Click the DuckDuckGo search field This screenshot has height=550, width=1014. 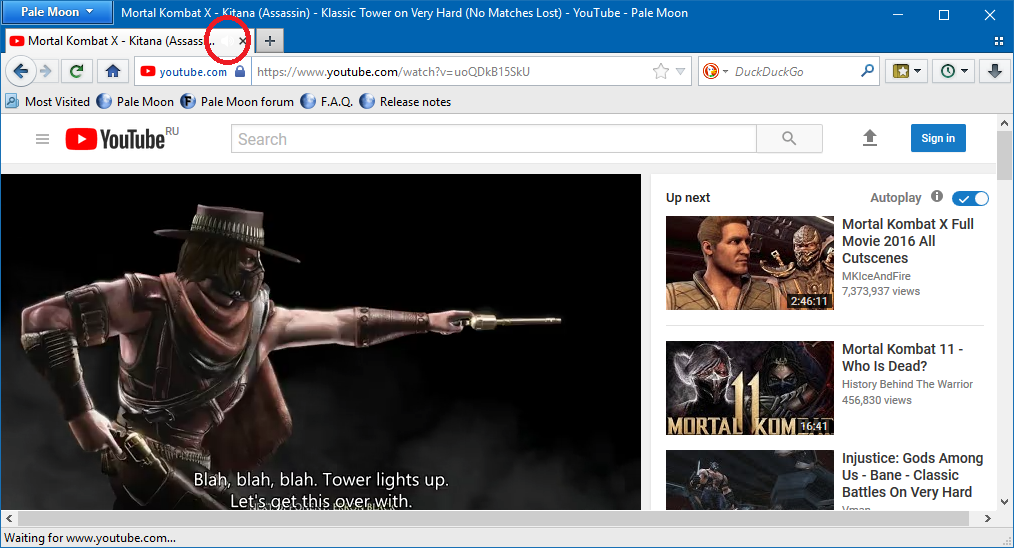pyautogui.click(x=795, y=71)
